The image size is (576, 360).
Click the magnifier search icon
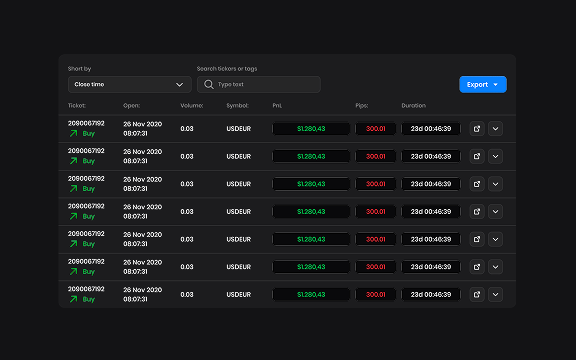(x=209, y=84)
